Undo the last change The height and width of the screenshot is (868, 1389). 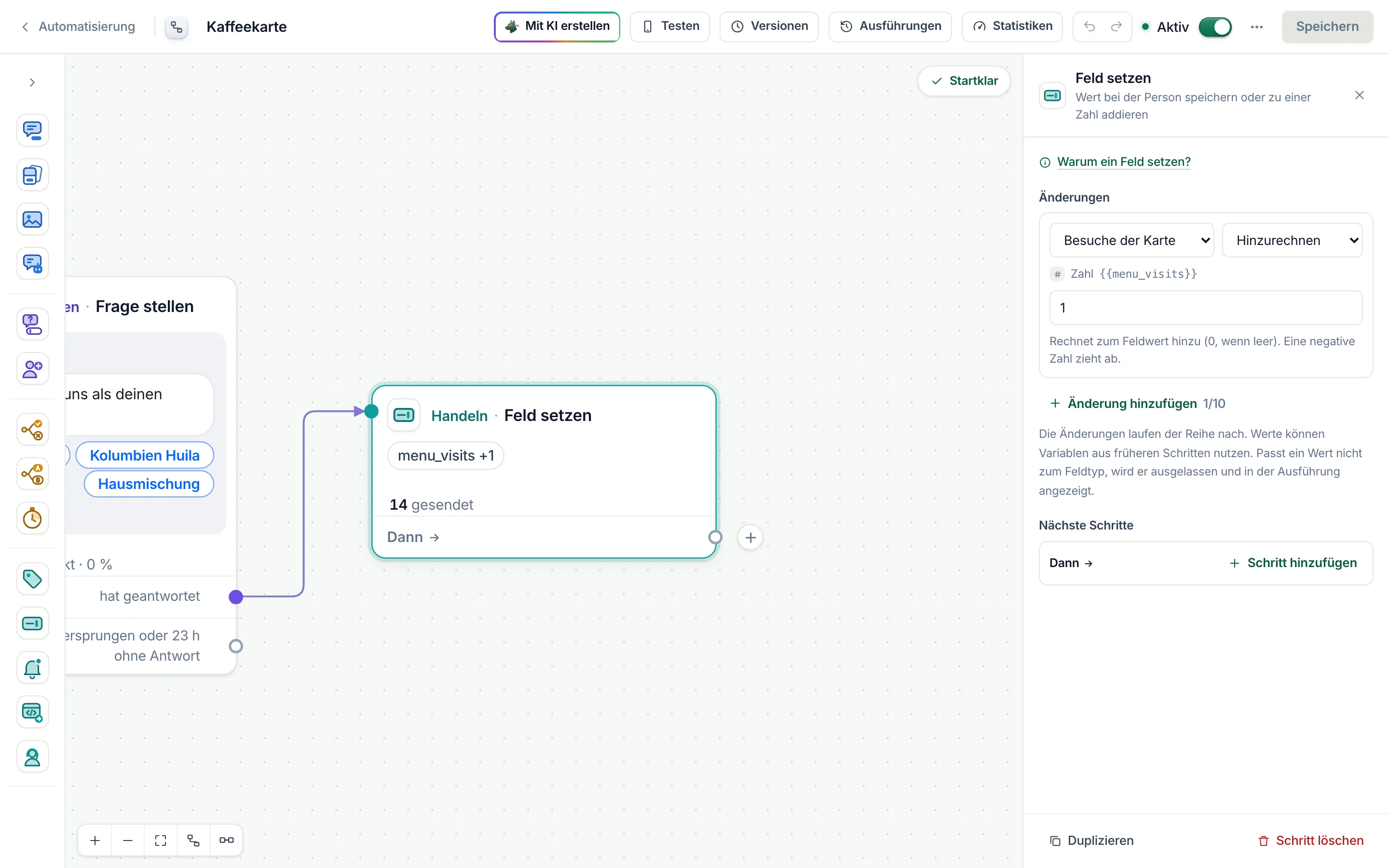click(x=1089, y=27)
